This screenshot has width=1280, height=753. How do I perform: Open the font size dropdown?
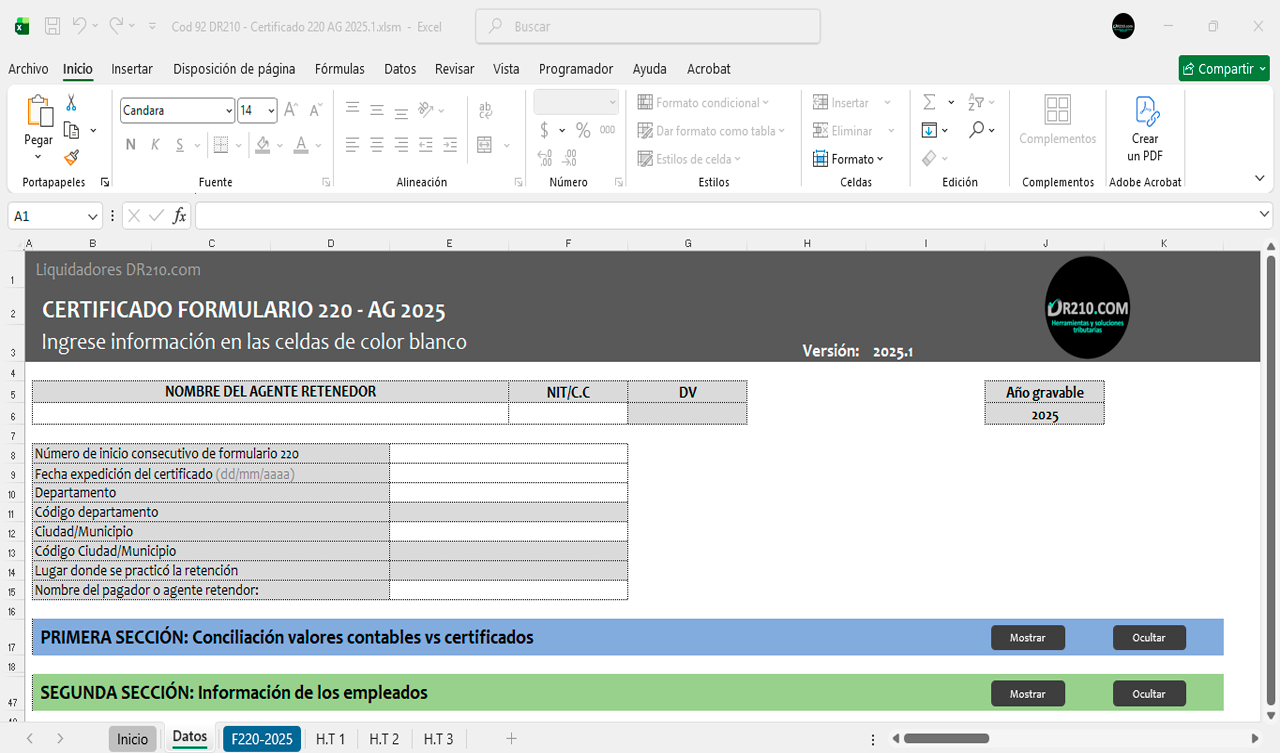click(271, 111)
